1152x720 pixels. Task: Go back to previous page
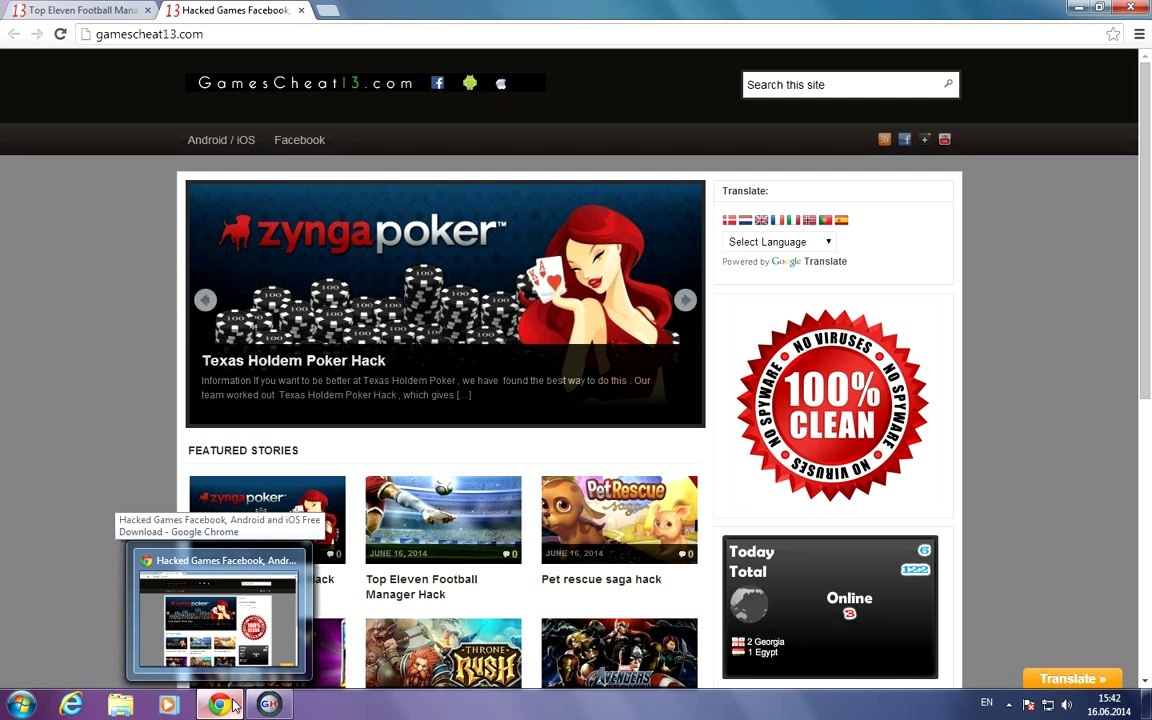point(14,34)
